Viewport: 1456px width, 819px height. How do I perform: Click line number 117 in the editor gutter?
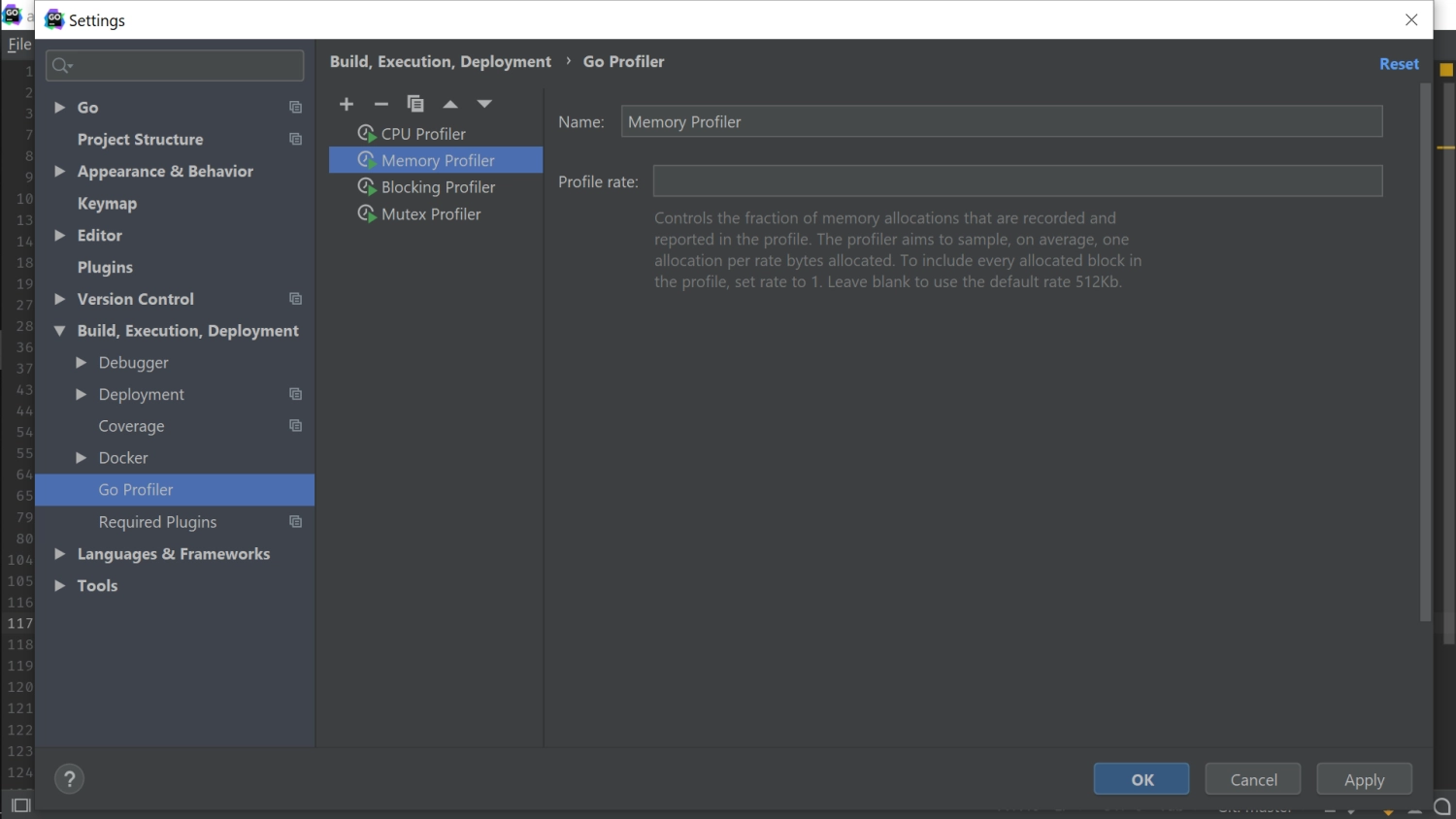(x=20, y=623)
